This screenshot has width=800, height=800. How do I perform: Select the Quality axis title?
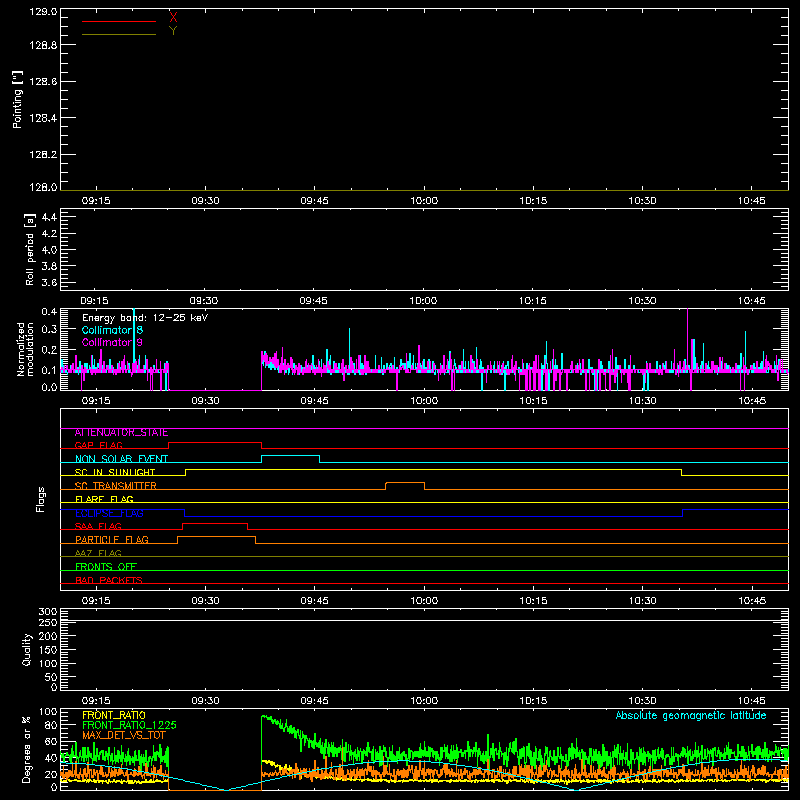[27, 649]
